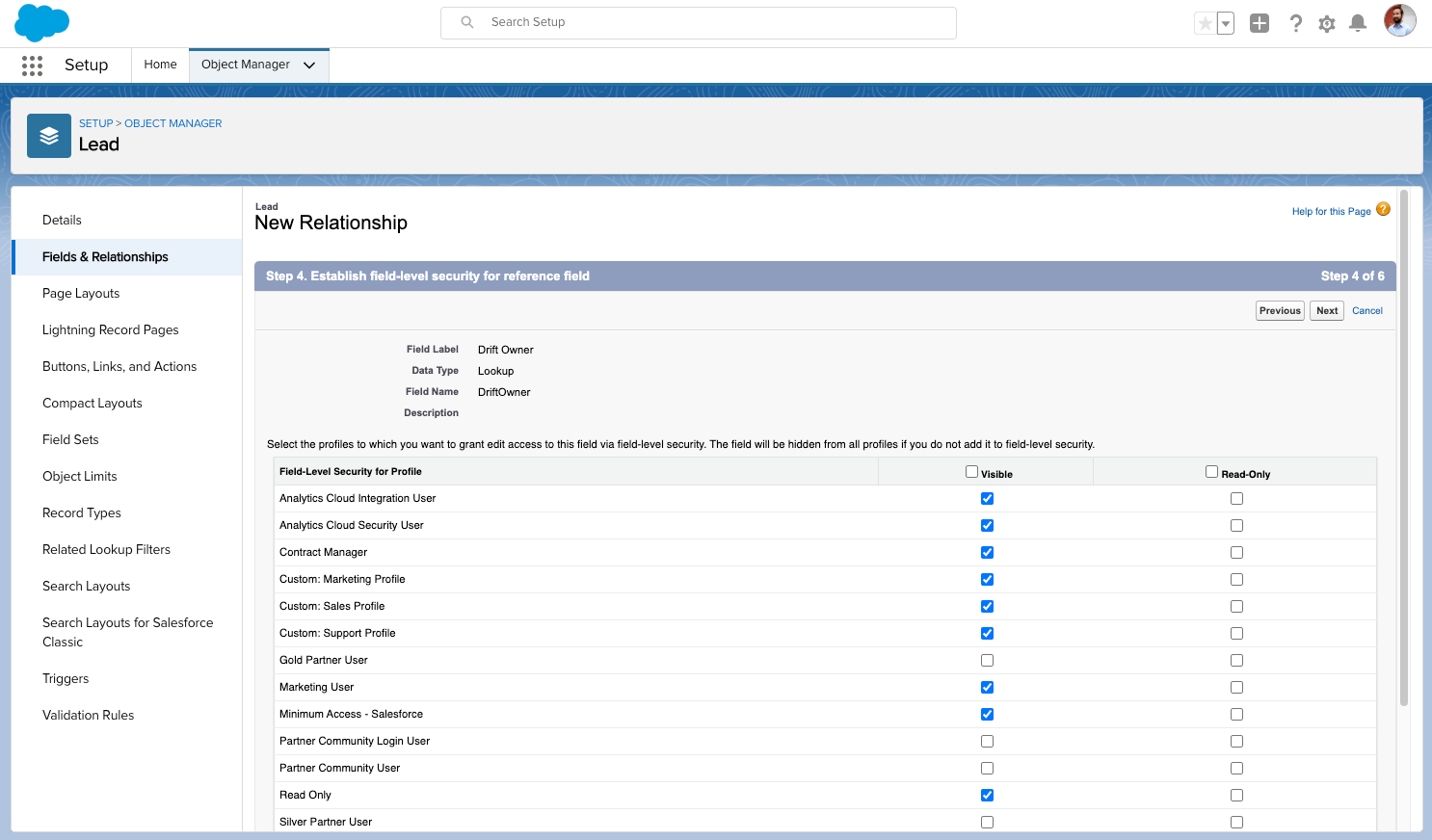This screenshot has width=1432, height=840.
Task: Open the global actions plus icon
Action: tap(1260, 23)
